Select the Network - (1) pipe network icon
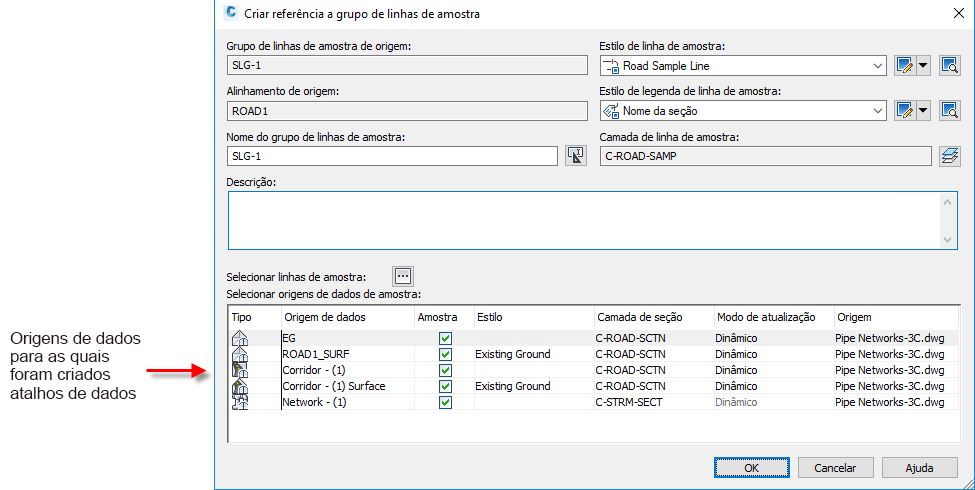Screen dimensions: 975x490 coord(240,402)
